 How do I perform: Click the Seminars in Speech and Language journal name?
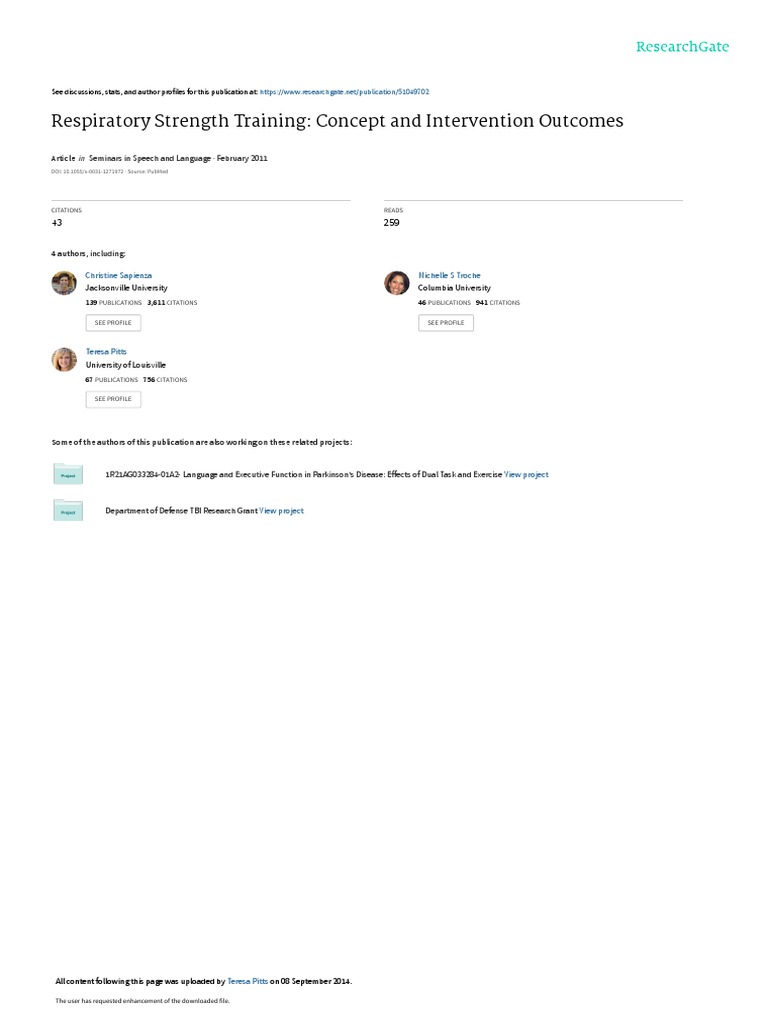[x=150, y=158]
